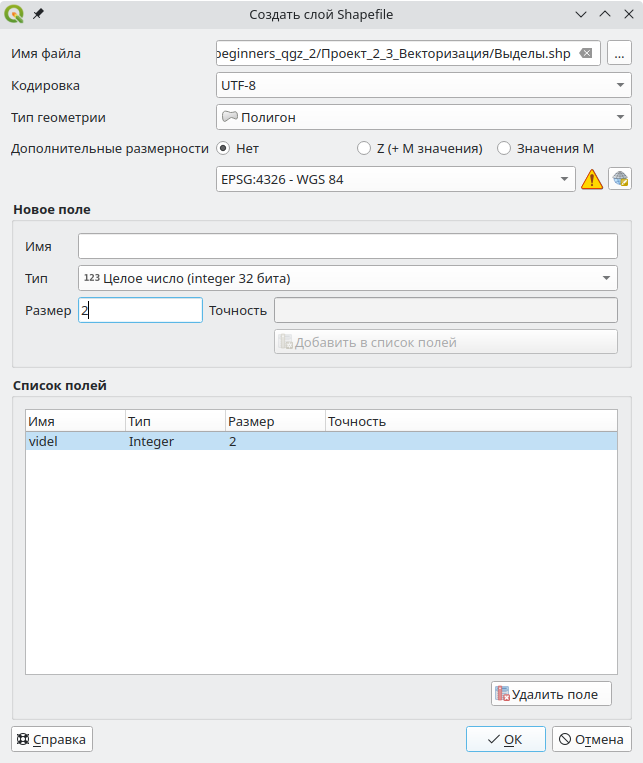Select the Z (+ M значения) radio button
The height and width of the screenshot is (763, 643).
click(x=364, y=148)
